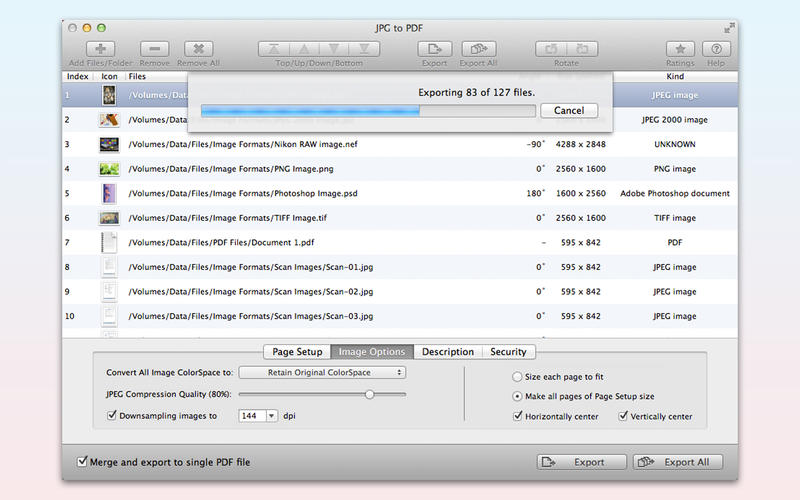The image size is (800, 500).
Task: Select Size each page to fit
Action: pyautogui.click(x=517, y=378)
